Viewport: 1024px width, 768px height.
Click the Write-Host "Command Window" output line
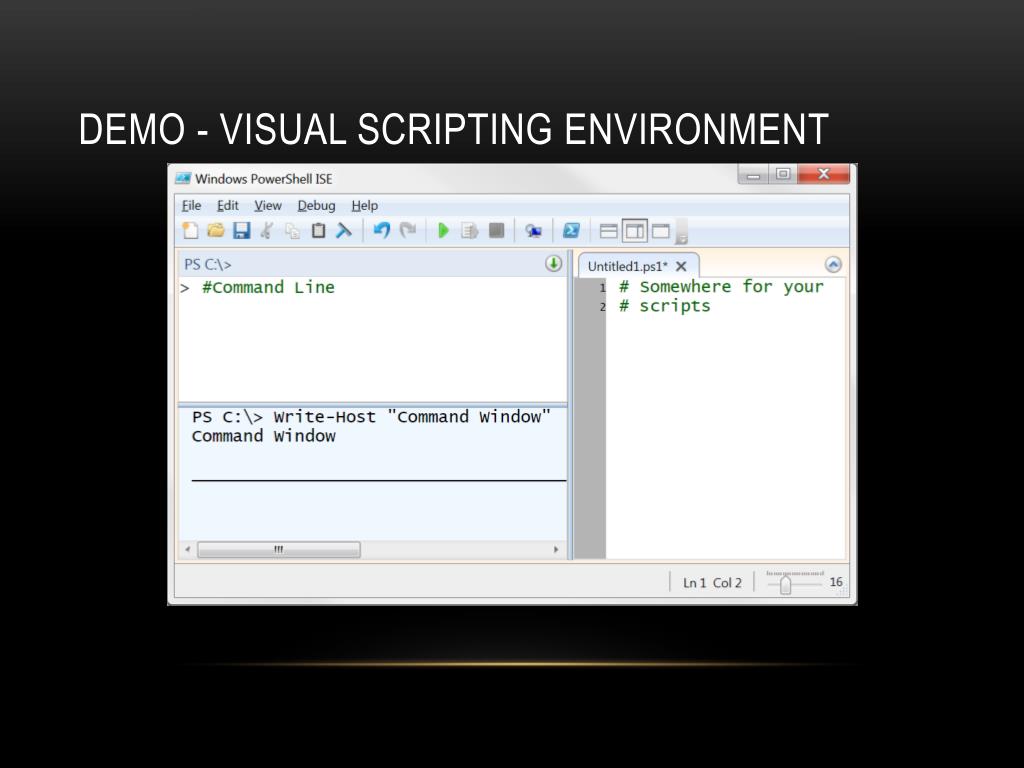[371, 417]
